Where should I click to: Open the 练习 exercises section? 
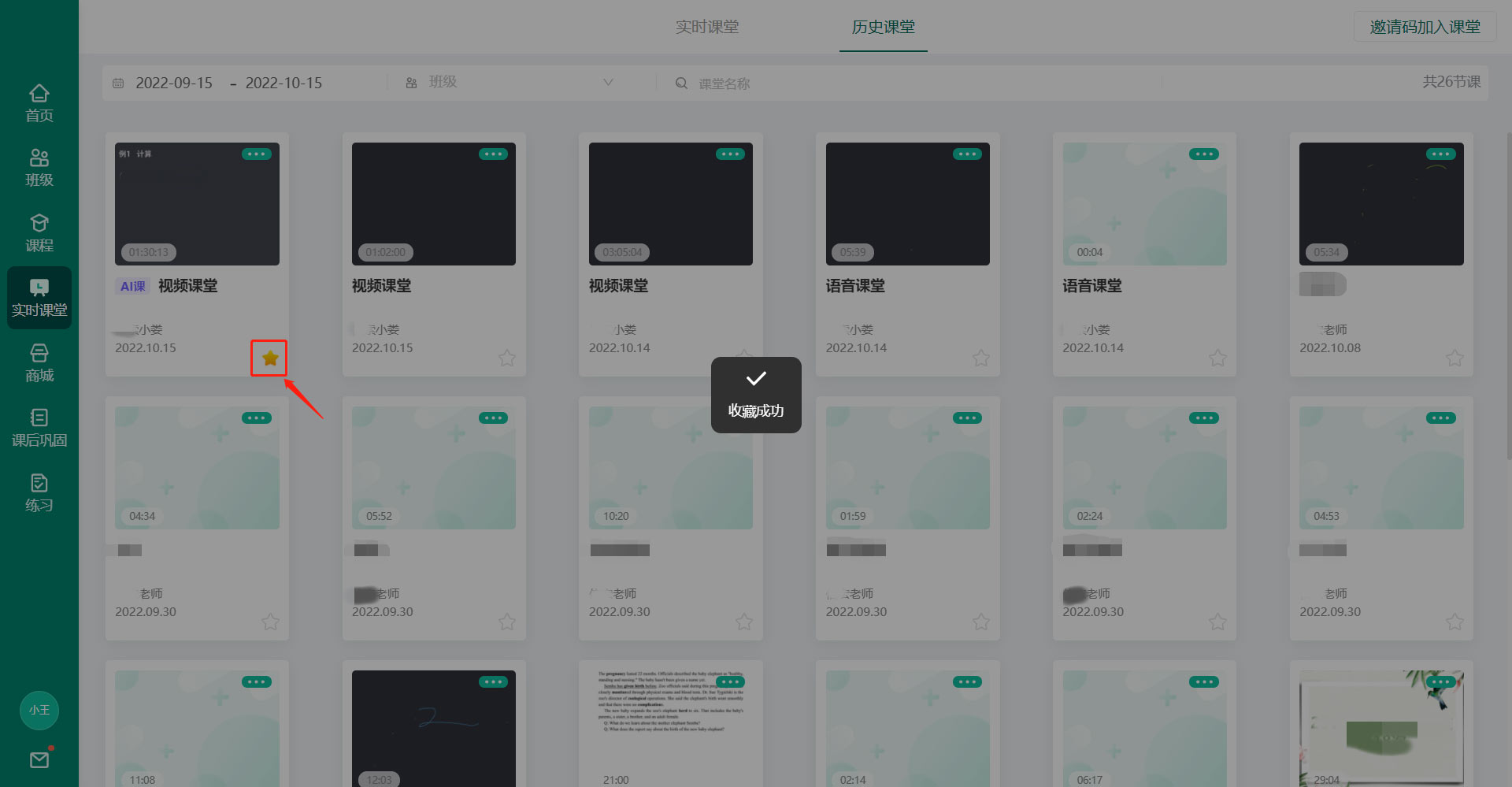tap(39, 492)
